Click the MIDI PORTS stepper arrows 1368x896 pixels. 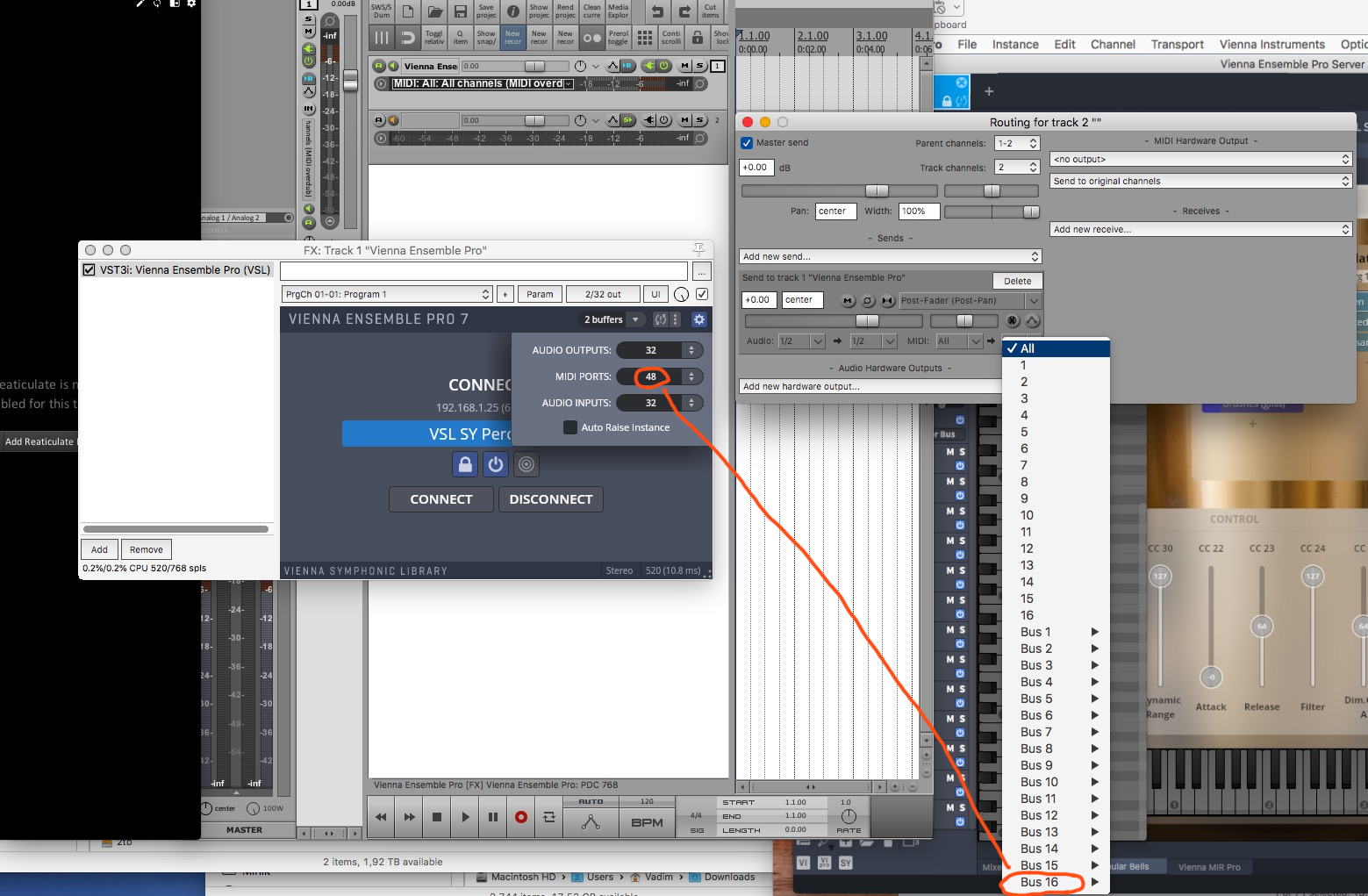(691, 376)
